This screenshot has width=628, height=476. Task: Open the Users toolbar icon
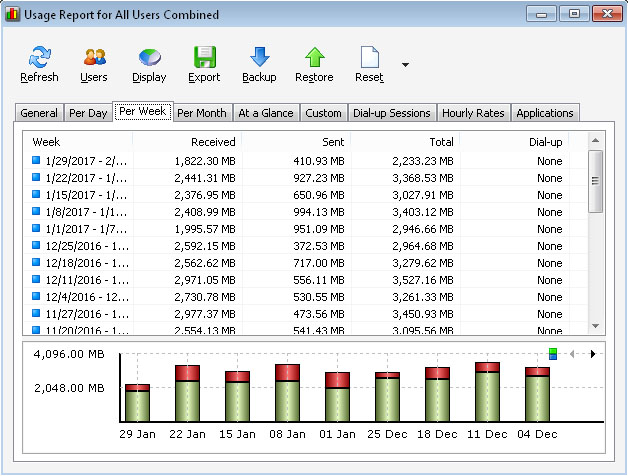[x=94, y=58]
